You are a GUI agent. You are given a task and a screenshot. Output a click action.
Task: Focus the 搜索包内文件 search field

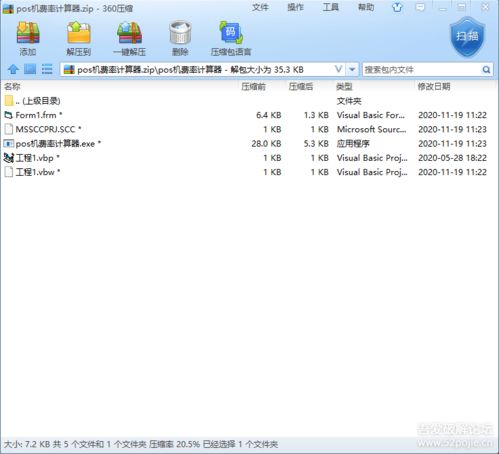click(x=422, y=70)
